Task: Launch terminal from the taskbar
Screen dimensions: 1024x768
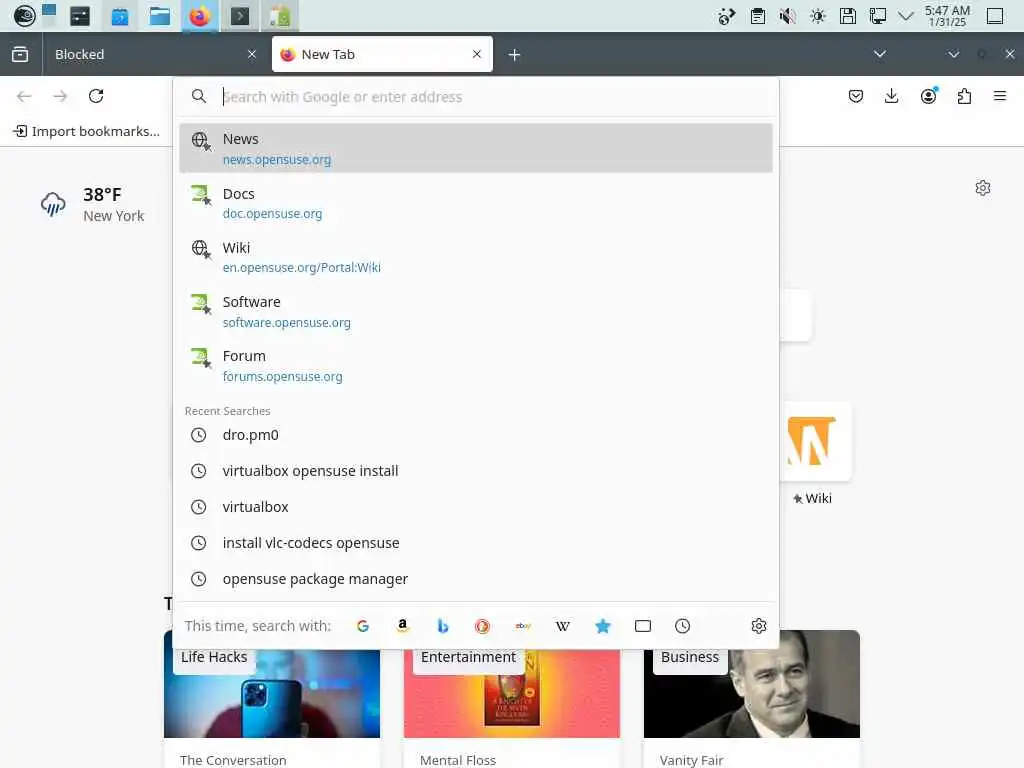Action: [240, 16]
